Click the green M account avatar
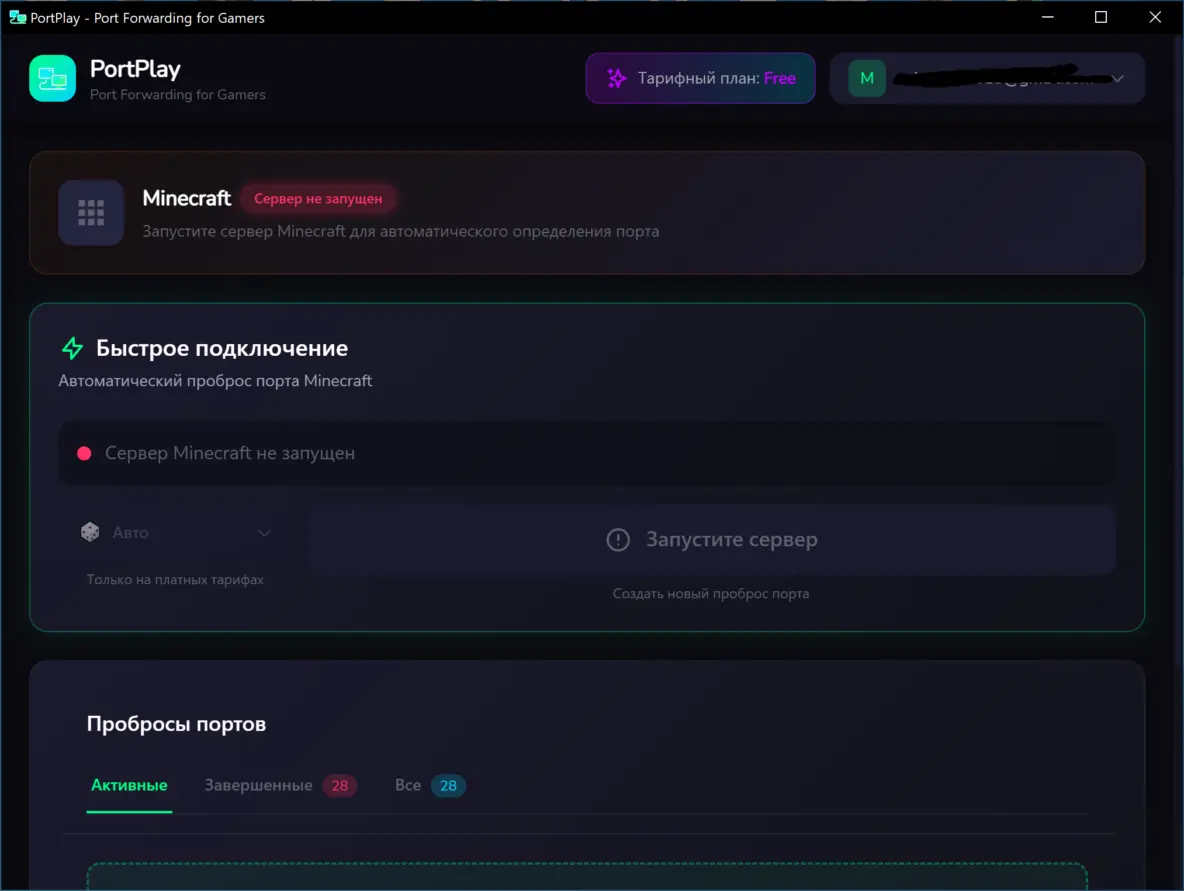The width and height of the screenshot is (1184, 891). click(x=867, y=78)
